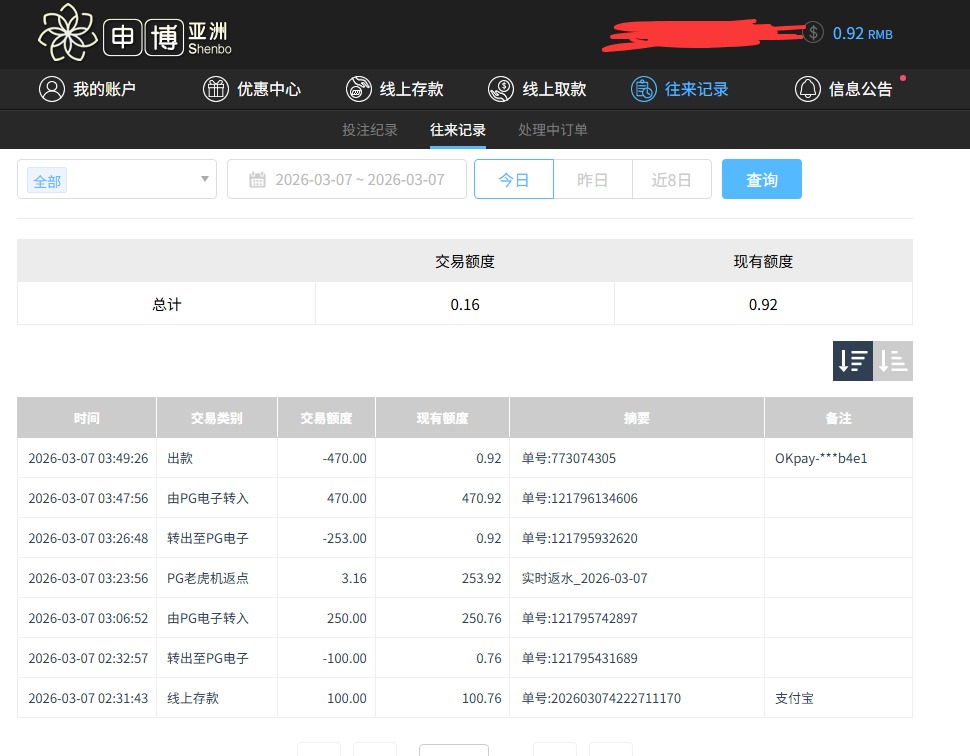Switch to the 处理中订单 tab
This screenshot has height=756, width=970.
[553, 130]
